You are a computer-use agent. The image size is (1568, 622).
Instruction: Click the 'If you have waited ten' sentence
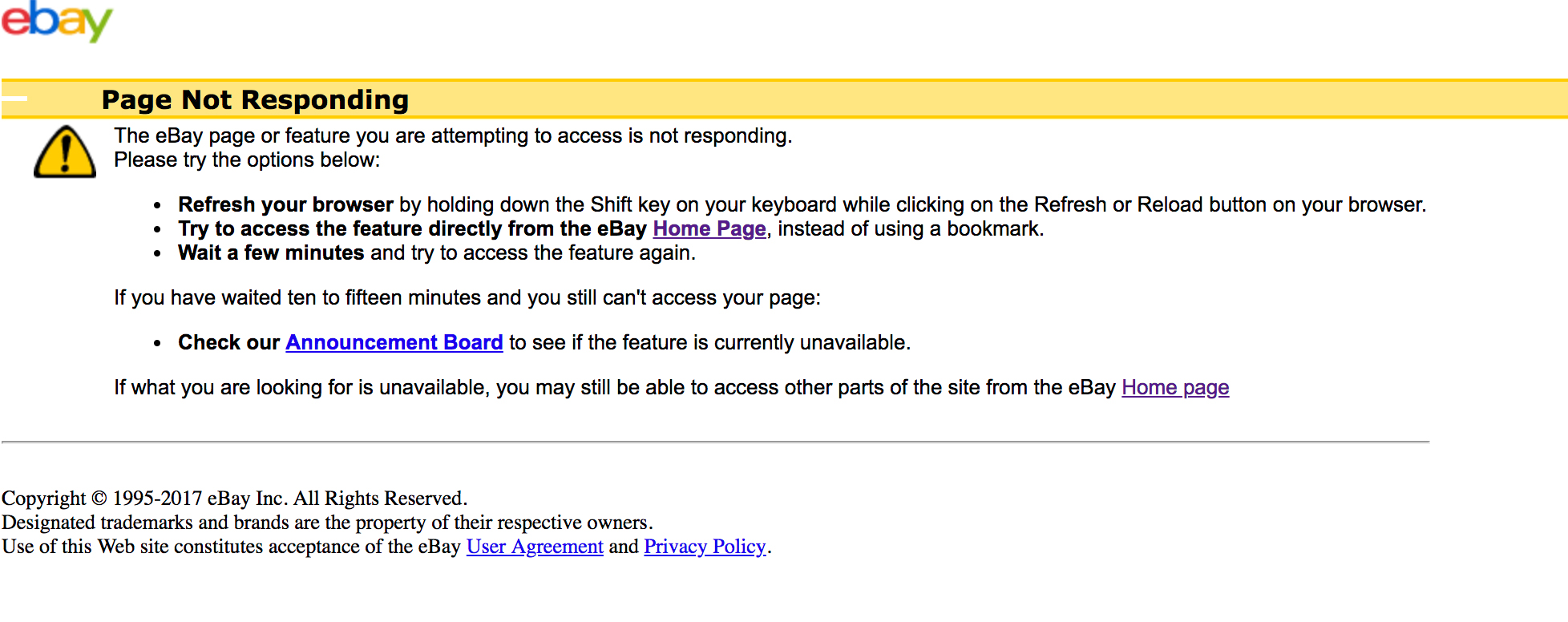(467, 297)
